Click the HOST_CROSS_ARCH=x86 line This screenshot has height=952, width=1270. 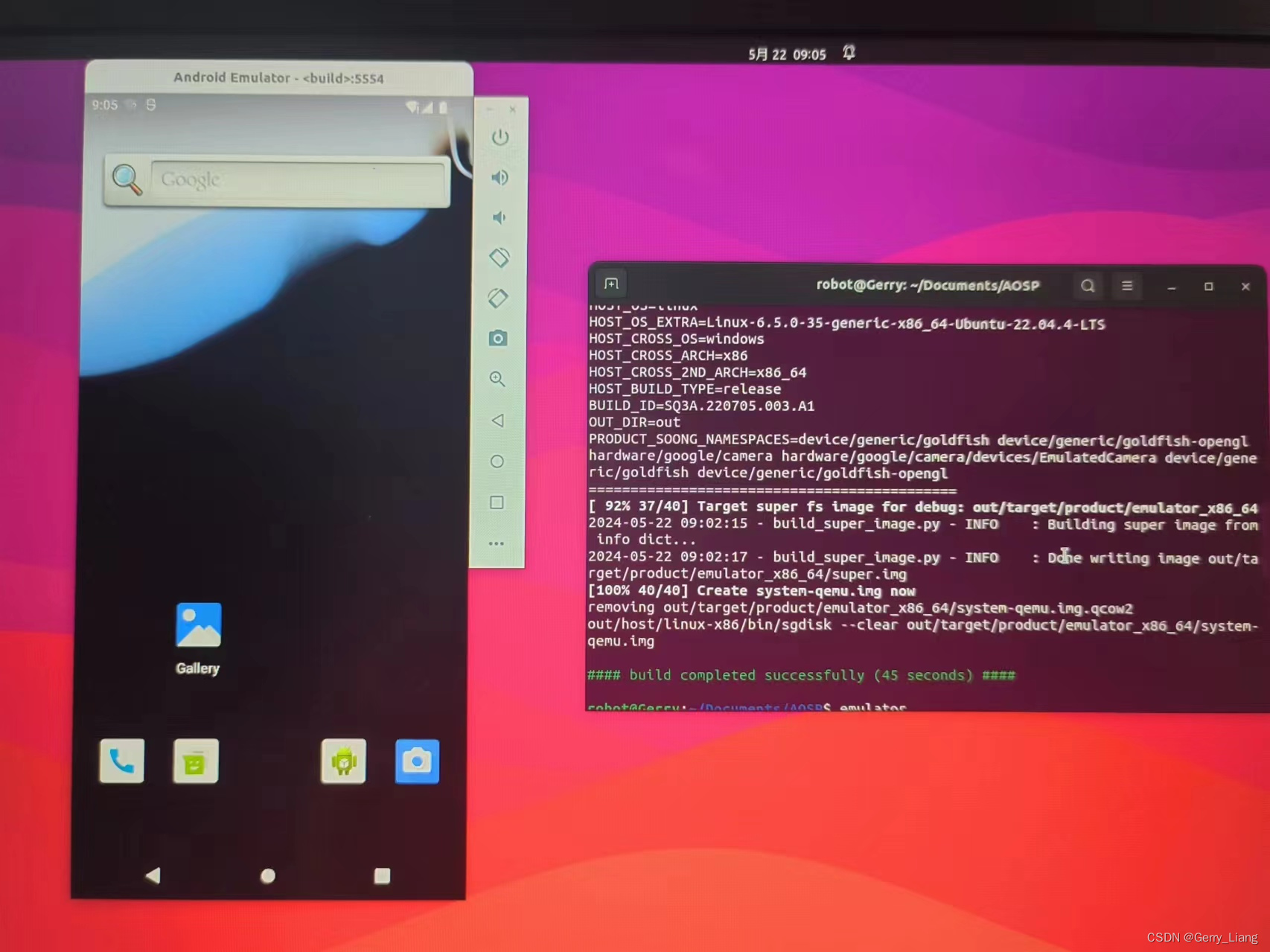click(668, 355)
